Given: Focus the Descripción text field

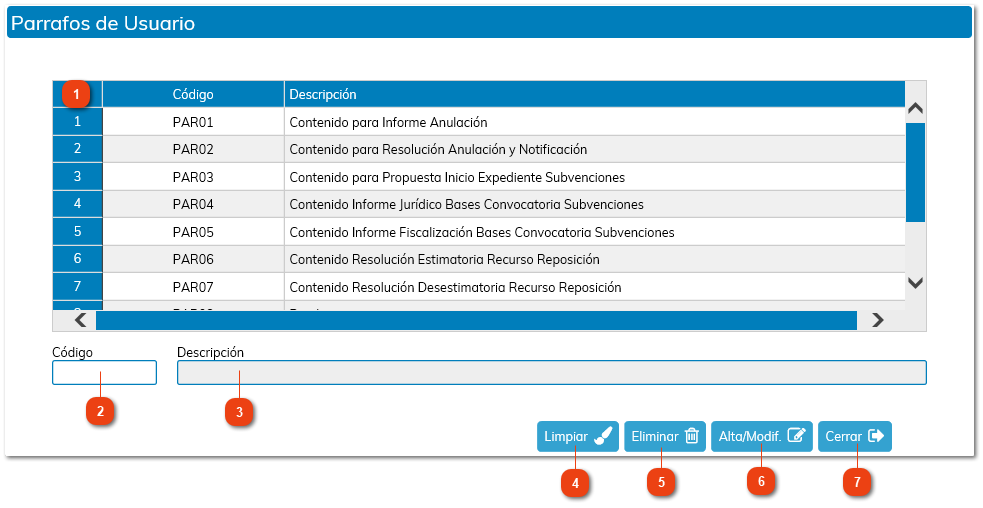Looking at the screenshot, I should (x=551, y=373).
